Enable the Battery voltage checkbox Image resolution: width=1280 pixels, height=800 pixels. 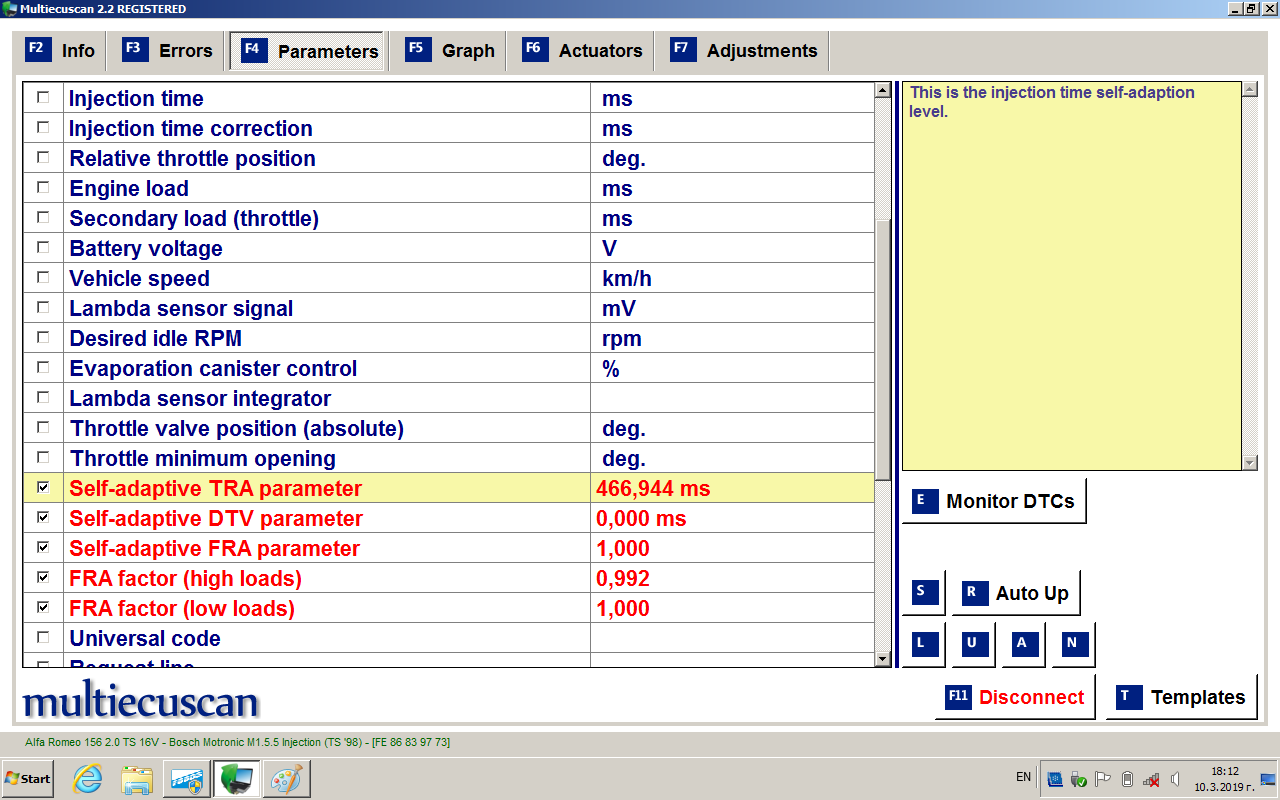point(43,248)
